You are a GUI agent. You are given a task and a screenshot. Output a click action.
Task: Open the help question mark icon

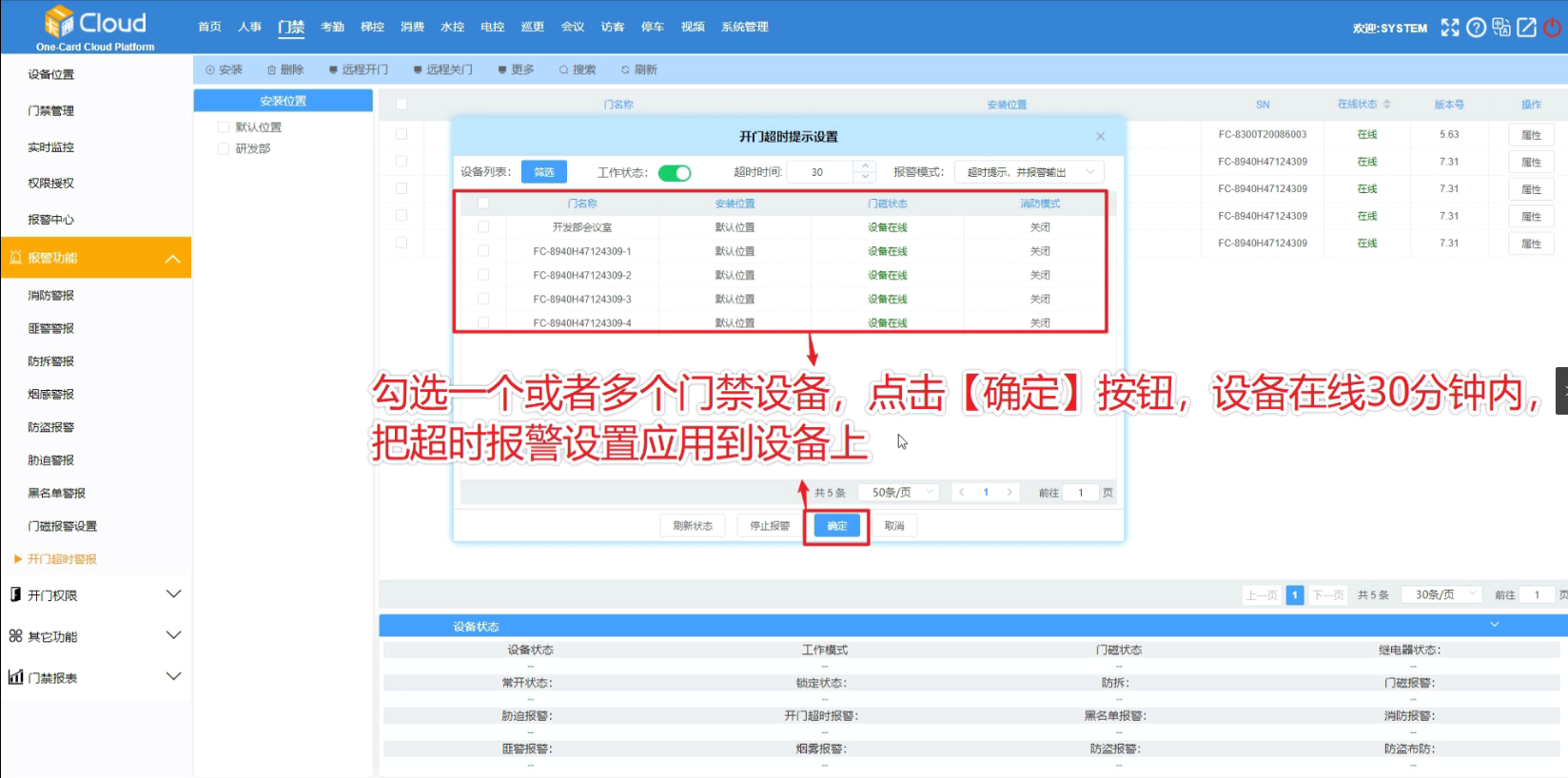pyautogui.click(x=1476, y=28)
